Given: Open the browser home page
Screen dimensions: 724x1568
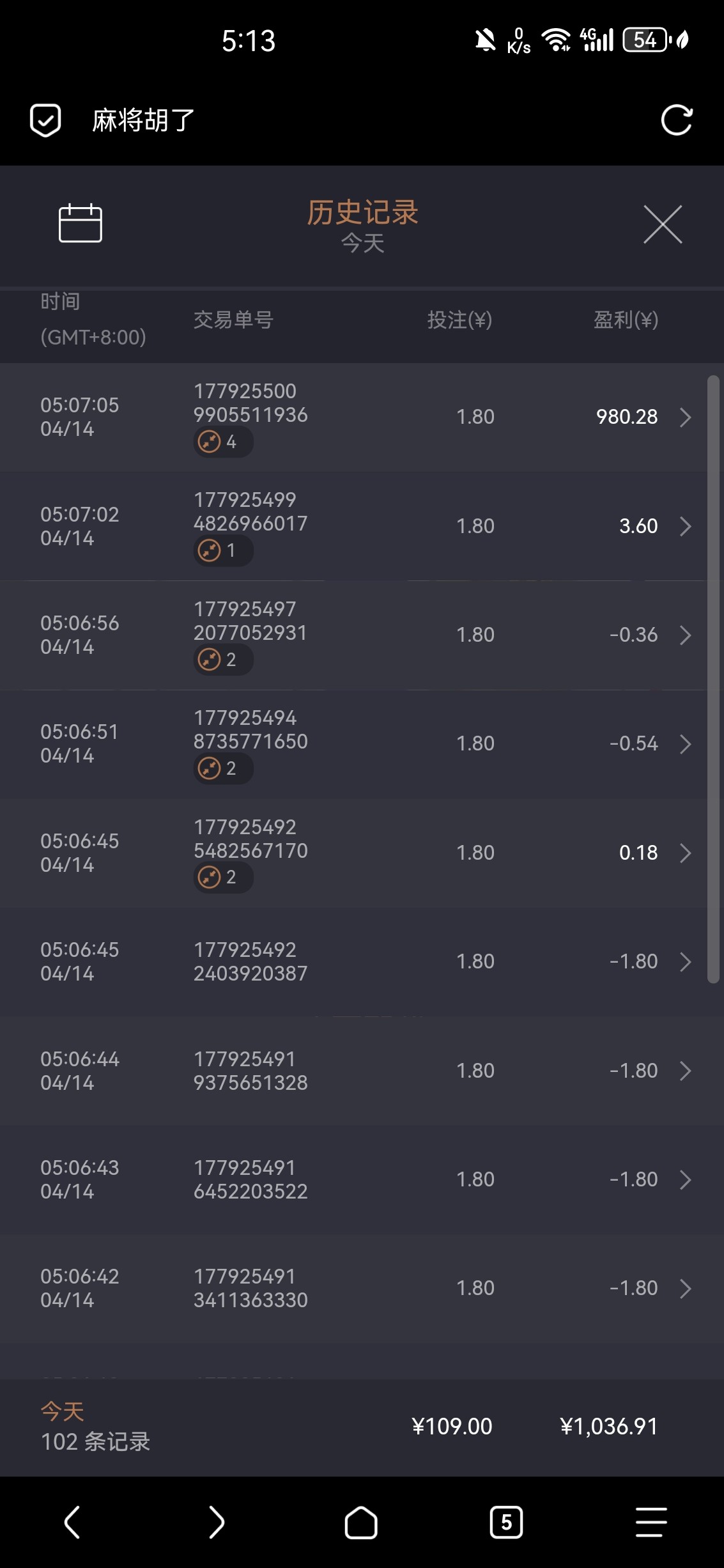Looking at the screenshot, I should 361,1521.
